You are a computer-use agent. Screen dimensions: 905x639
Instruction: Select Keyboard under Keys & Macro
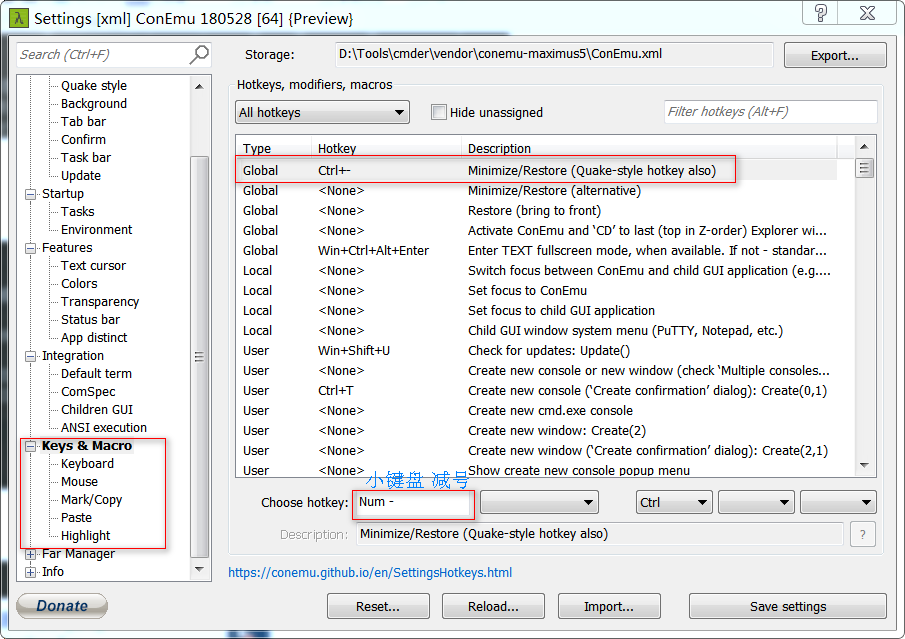[x=87, y=464]
